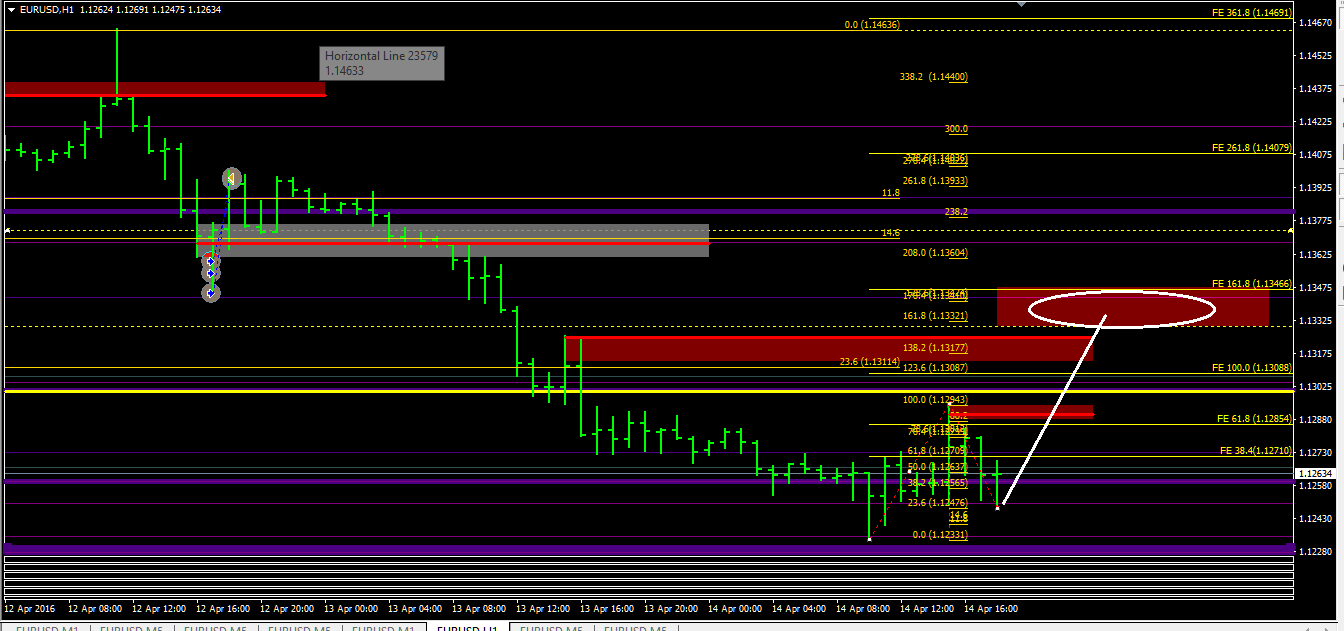Click the FE 261.8 (1.14079) label

(1250, 148)
